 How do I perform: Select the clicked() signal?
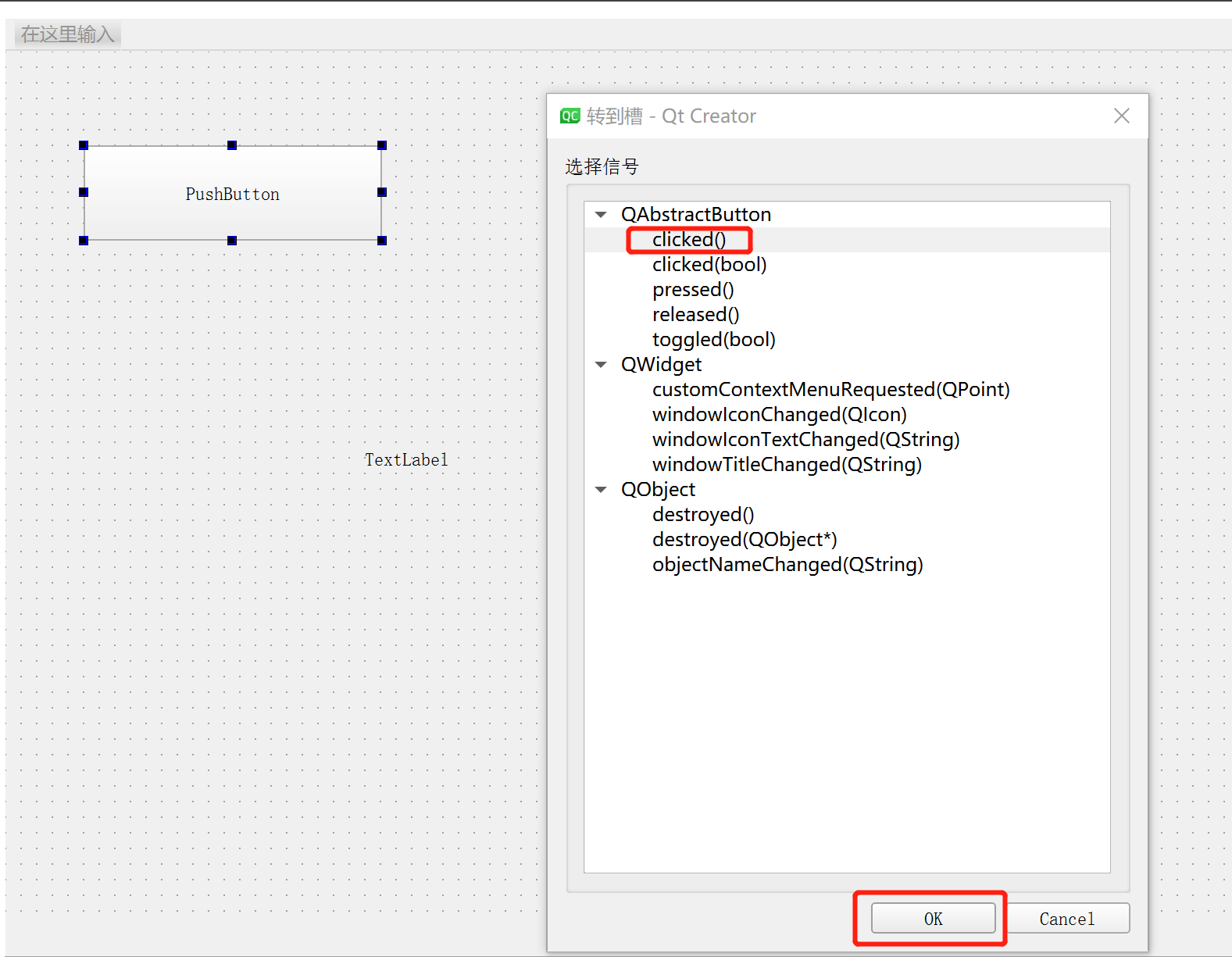(689, 240)
